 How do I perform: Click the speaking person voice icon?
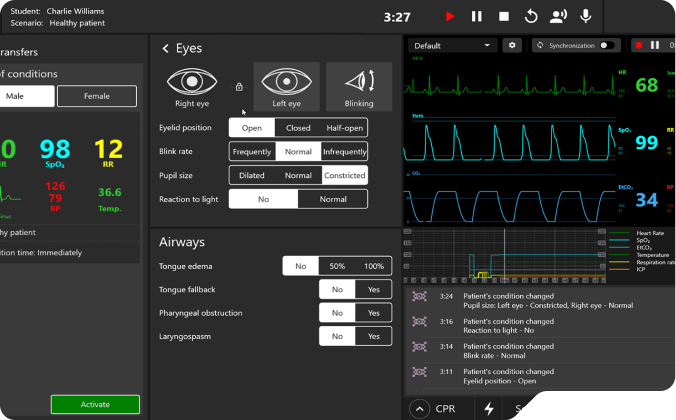point(558,17)
